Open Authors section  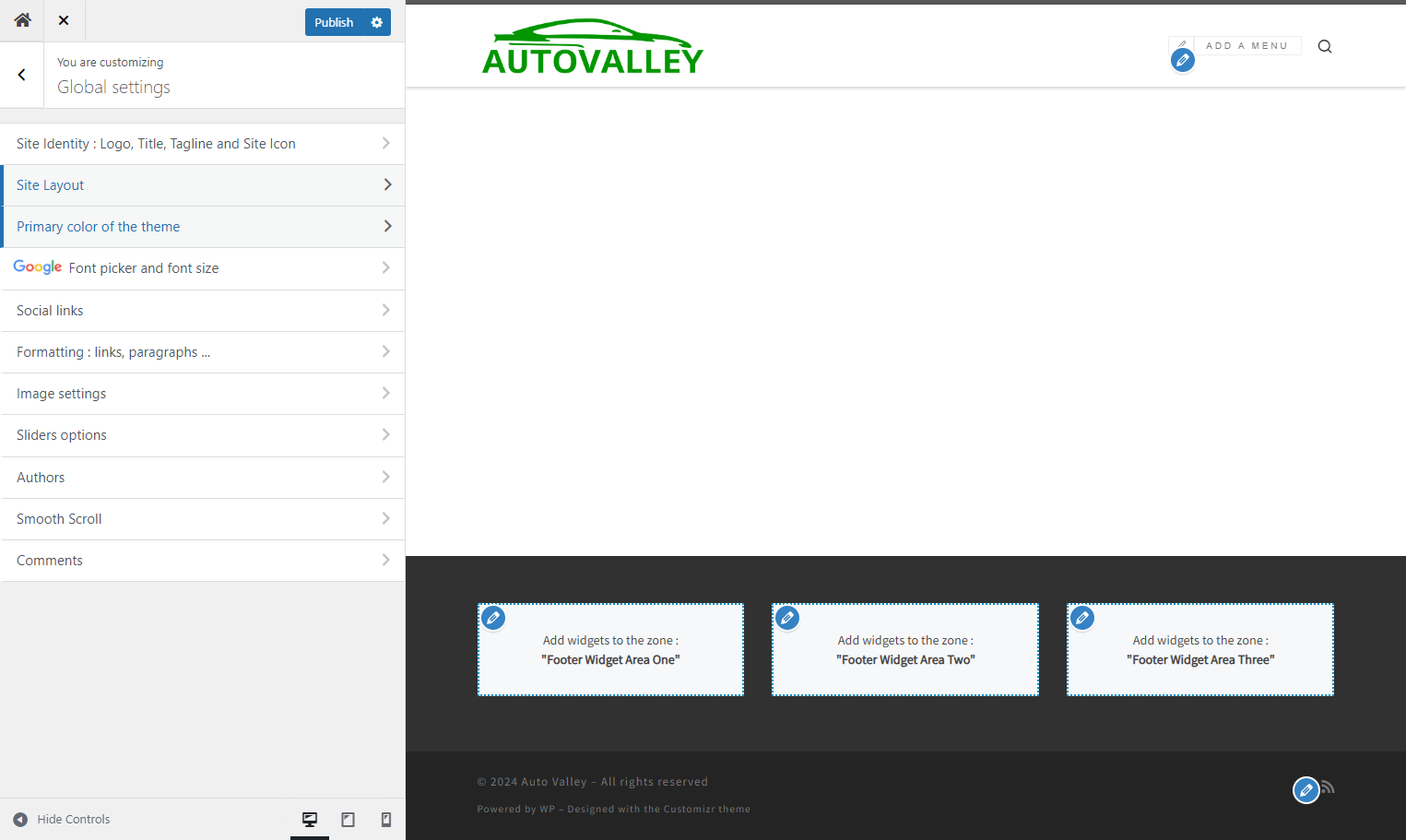pyautogui.click(x=203, y=478)
